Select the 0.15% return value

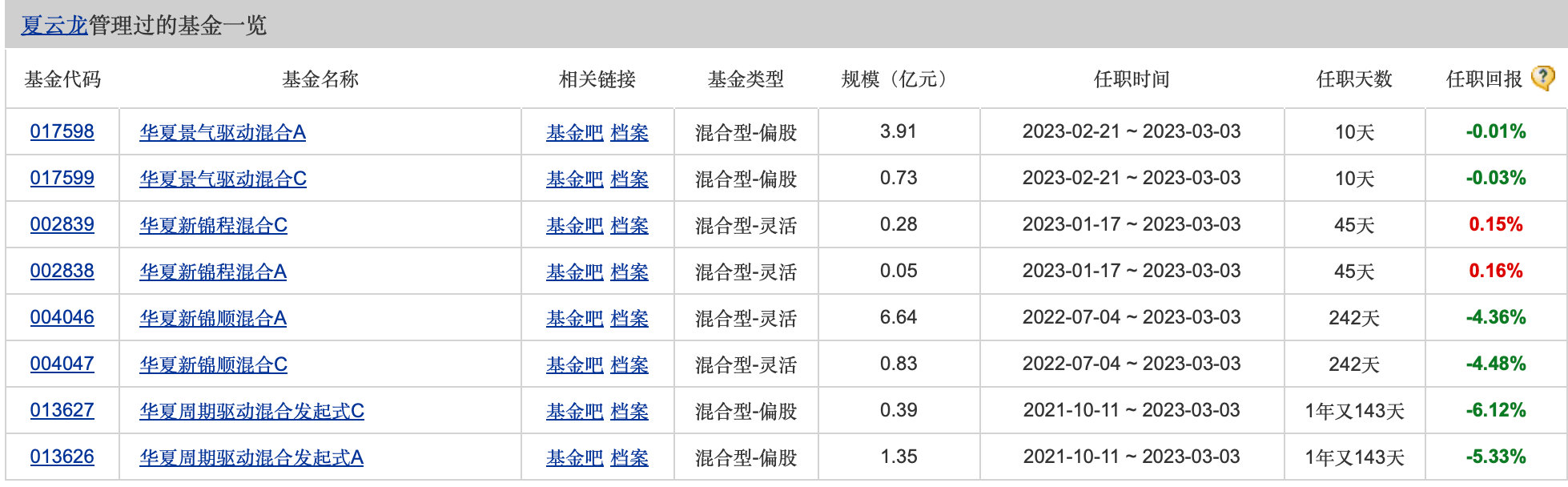coord(1496,224)
